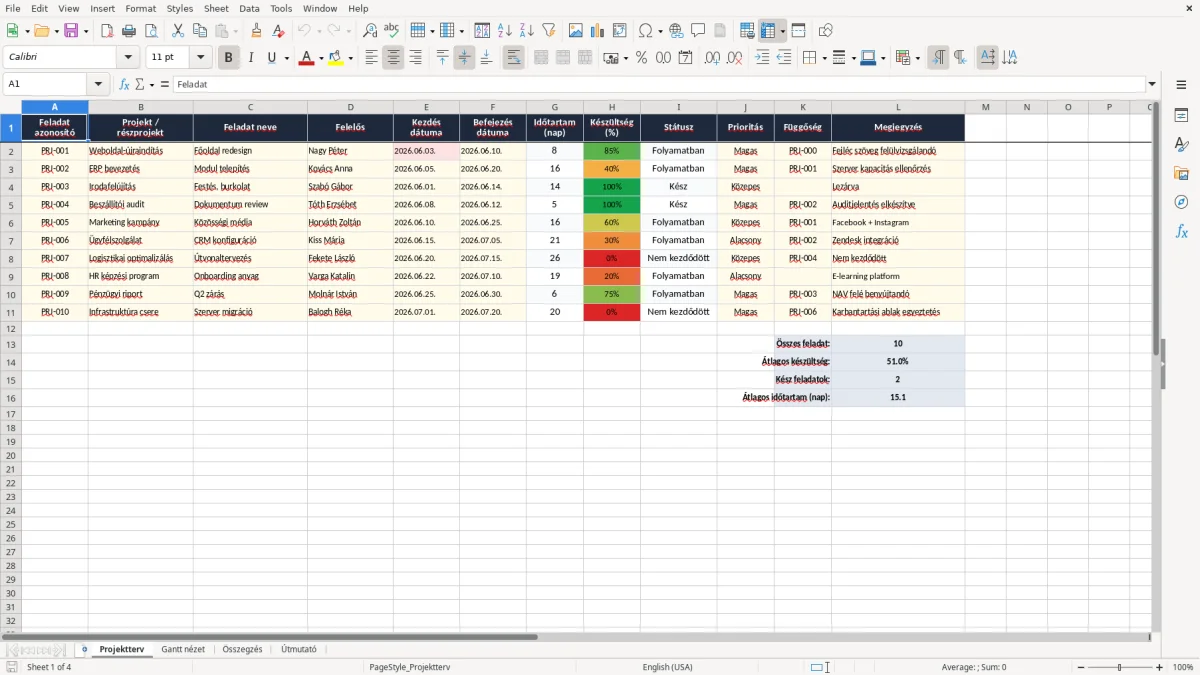This screenshot has height=675, width=1200.
Task: Toggle Center Horizontally alignment
Action: coord(393,58)
